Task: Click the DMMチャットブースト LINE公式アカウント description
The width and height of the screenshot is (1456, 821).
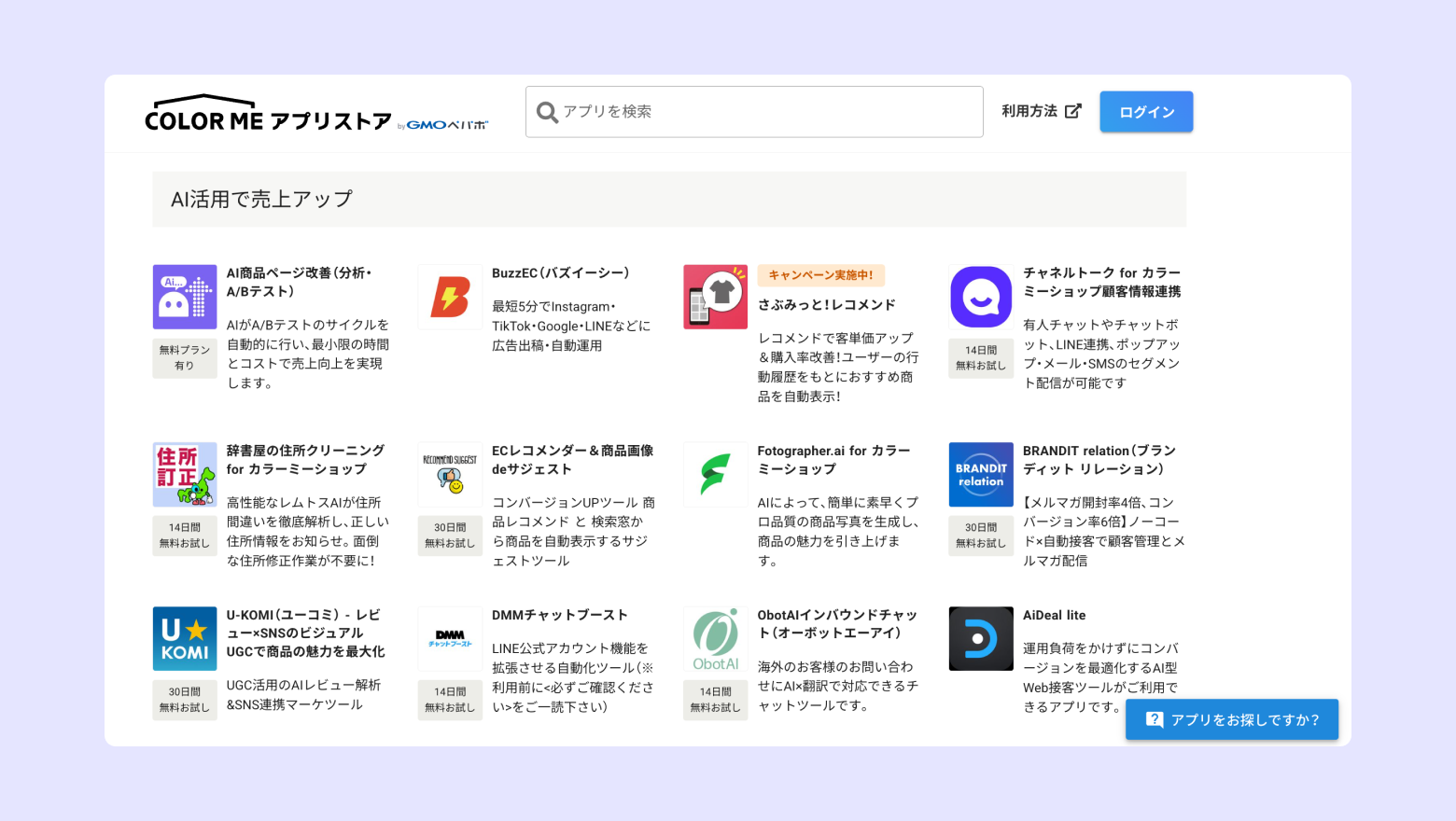Action: pos(573,677)
